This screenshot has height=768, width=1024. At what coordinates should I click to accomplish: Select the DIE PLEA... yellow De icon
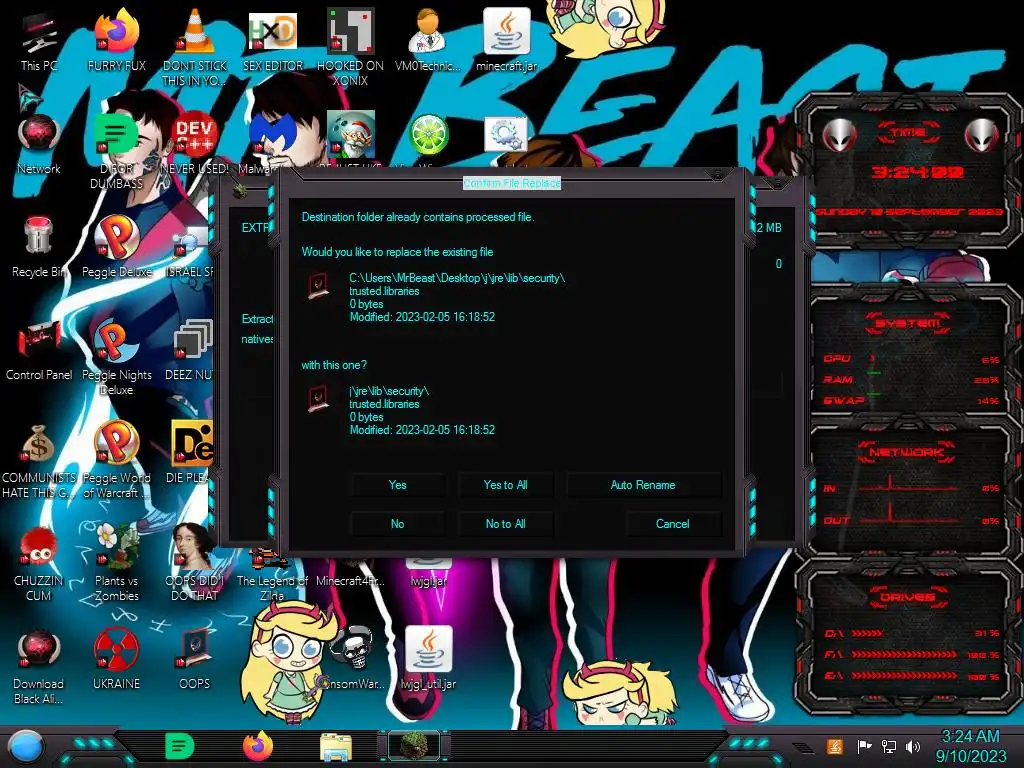191,453
